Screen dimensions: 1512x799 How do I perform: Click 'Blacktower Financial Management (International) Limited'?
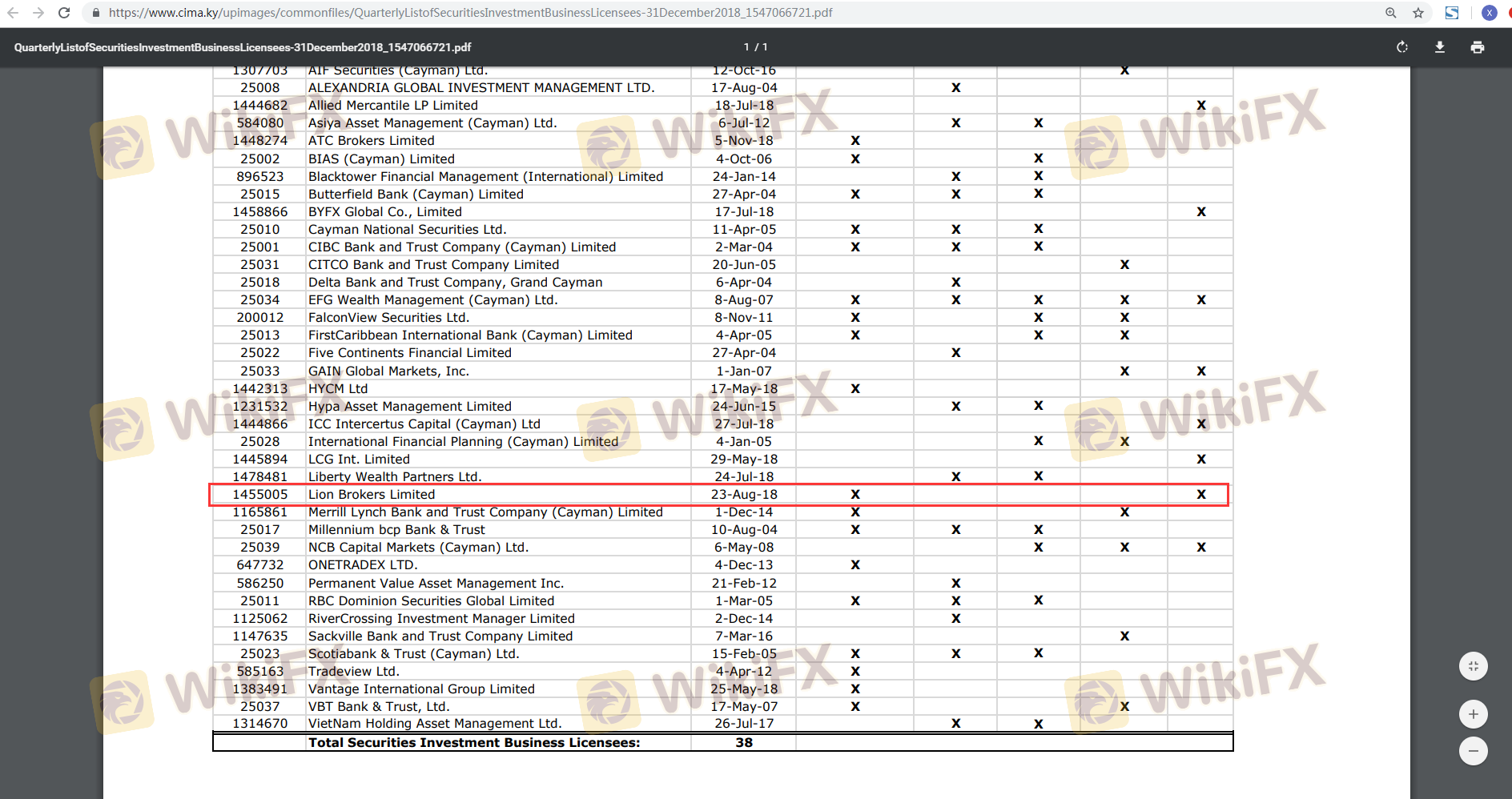486,177
